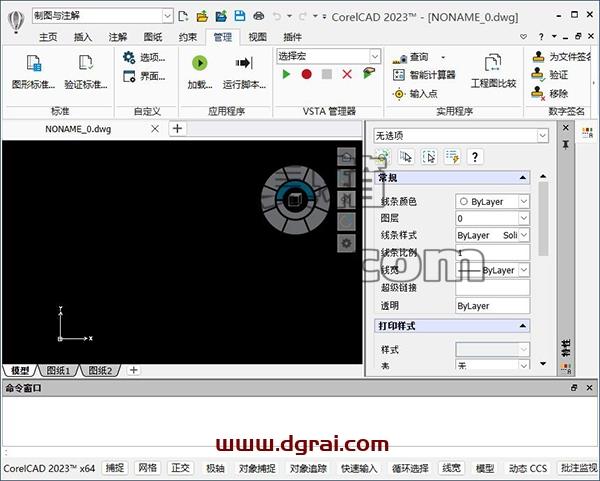The height and width of the screenshot is (481, 600).
Task: Toggle 对象追踪 entity tracking
Action: pos(308,468)
